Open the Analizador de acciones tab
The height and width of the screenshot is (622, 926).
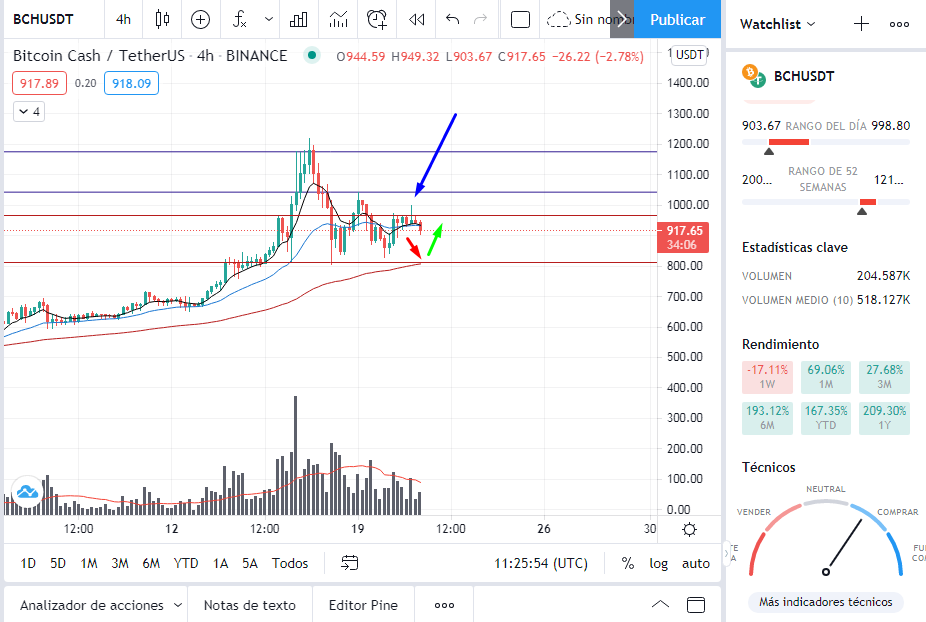point(92,605)
